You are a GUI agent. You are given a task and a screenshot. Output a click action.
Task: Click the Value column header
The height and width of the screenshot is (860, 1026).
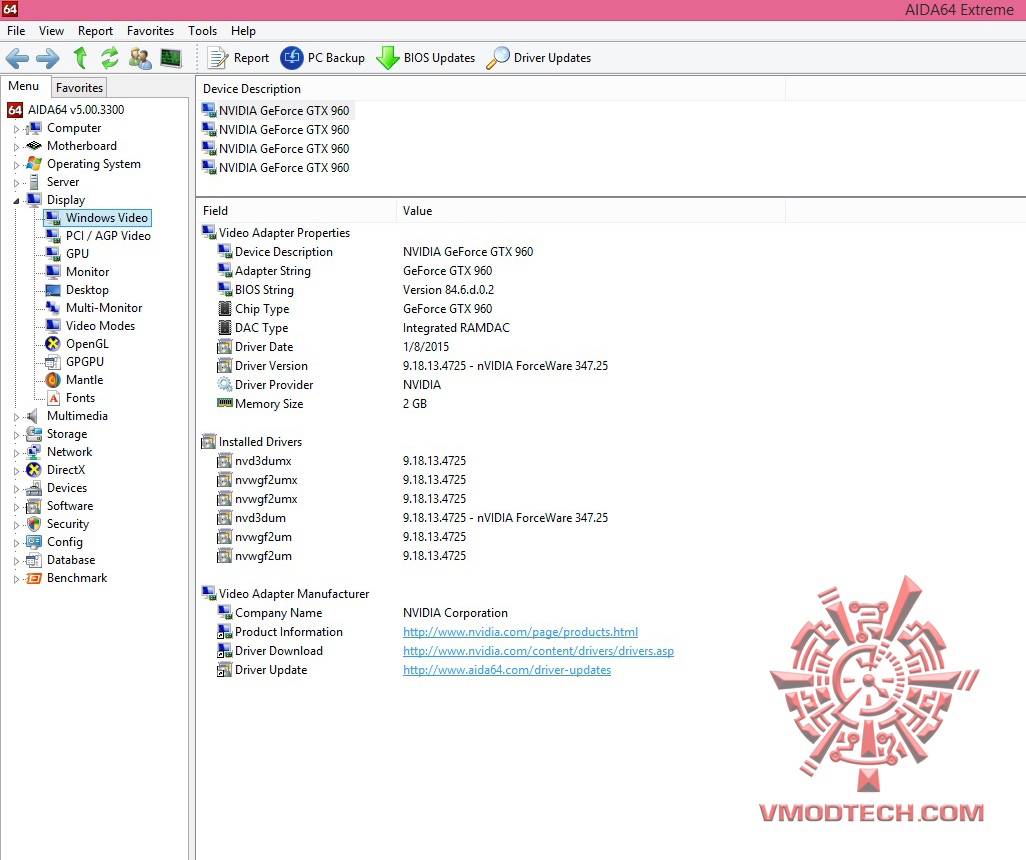click(x=591, y=211)
